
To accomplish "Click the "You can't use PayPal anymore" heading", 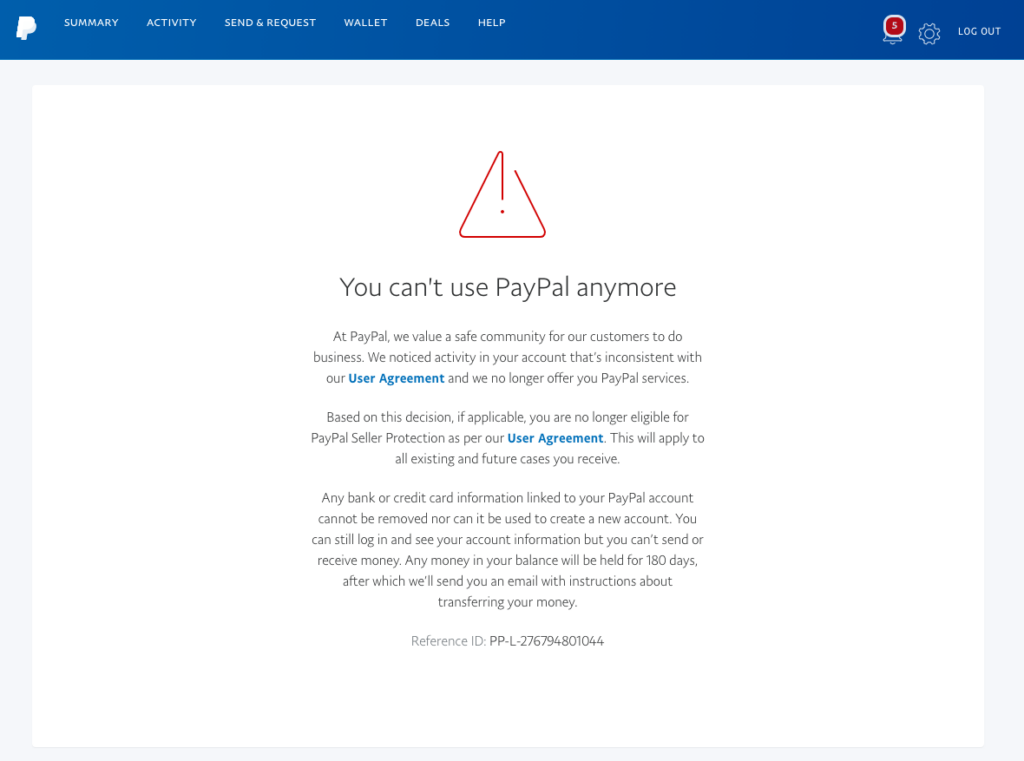I will pyautogui.click(x=507, y=287).
